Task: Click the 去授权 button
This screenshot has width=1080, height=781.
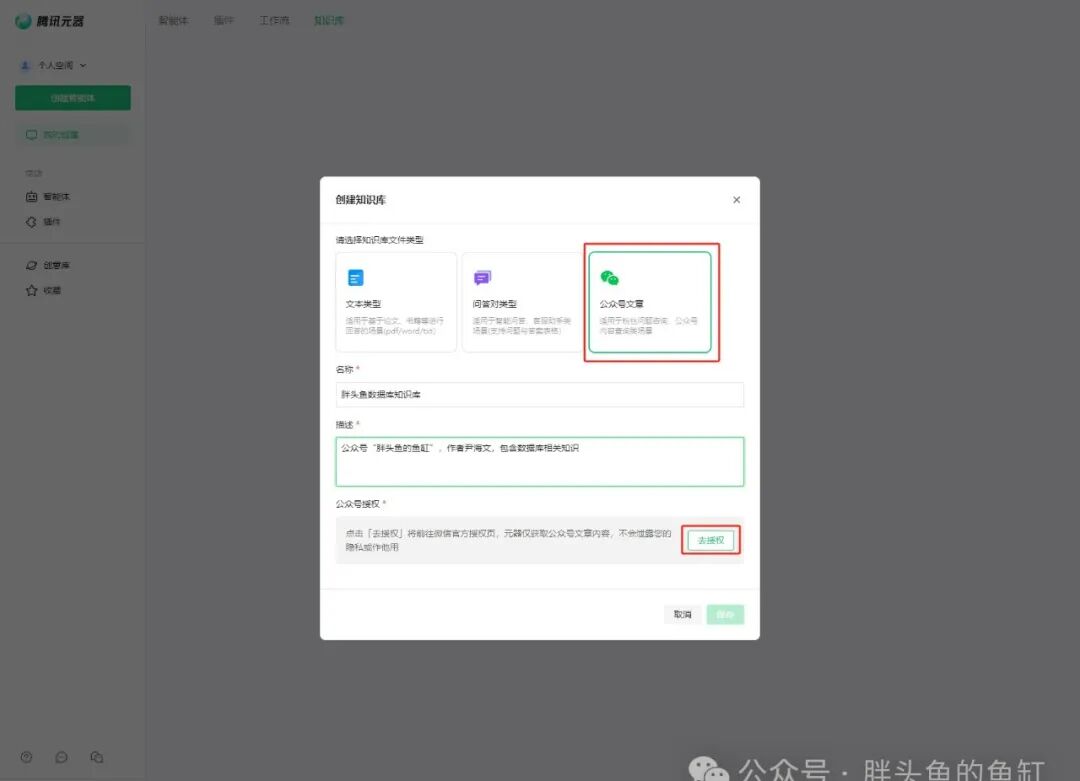Action: coord(711,540)
